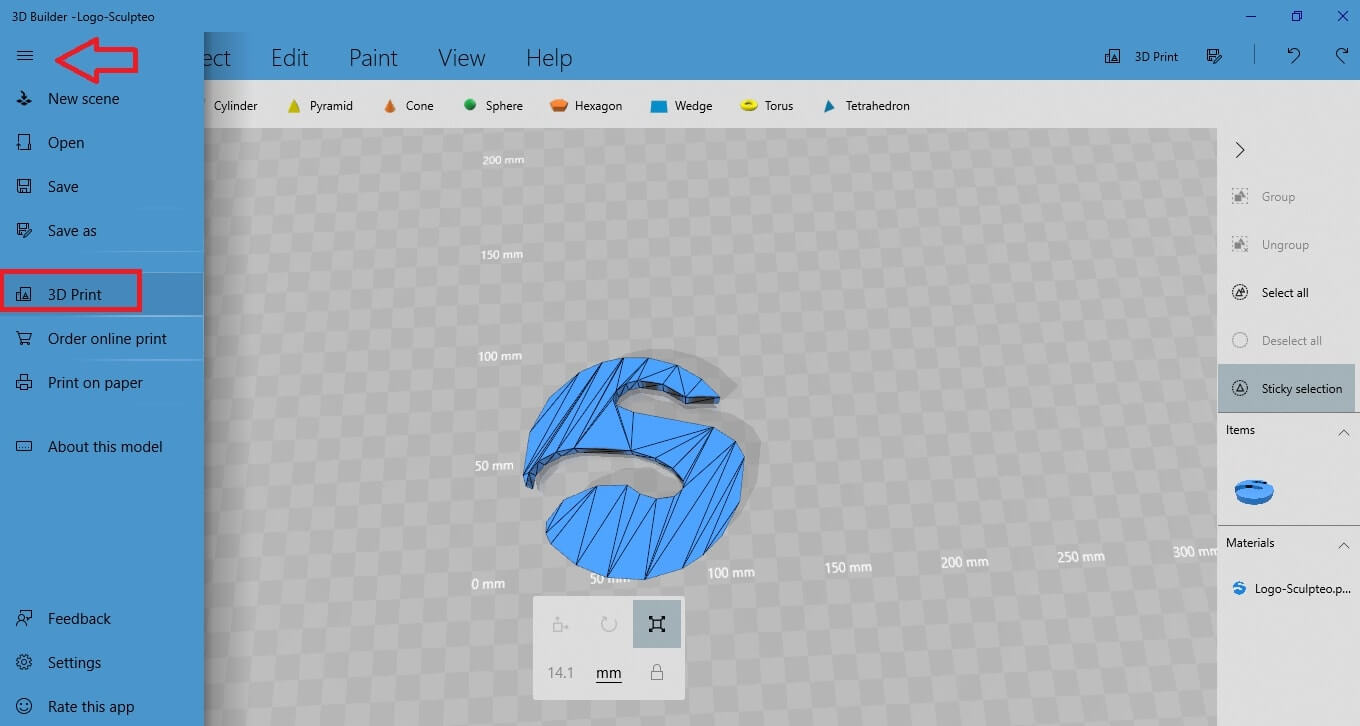Click the About this model icon
Image resolution: width=1360 pixels, height=726 pixels.
point(25,447)
